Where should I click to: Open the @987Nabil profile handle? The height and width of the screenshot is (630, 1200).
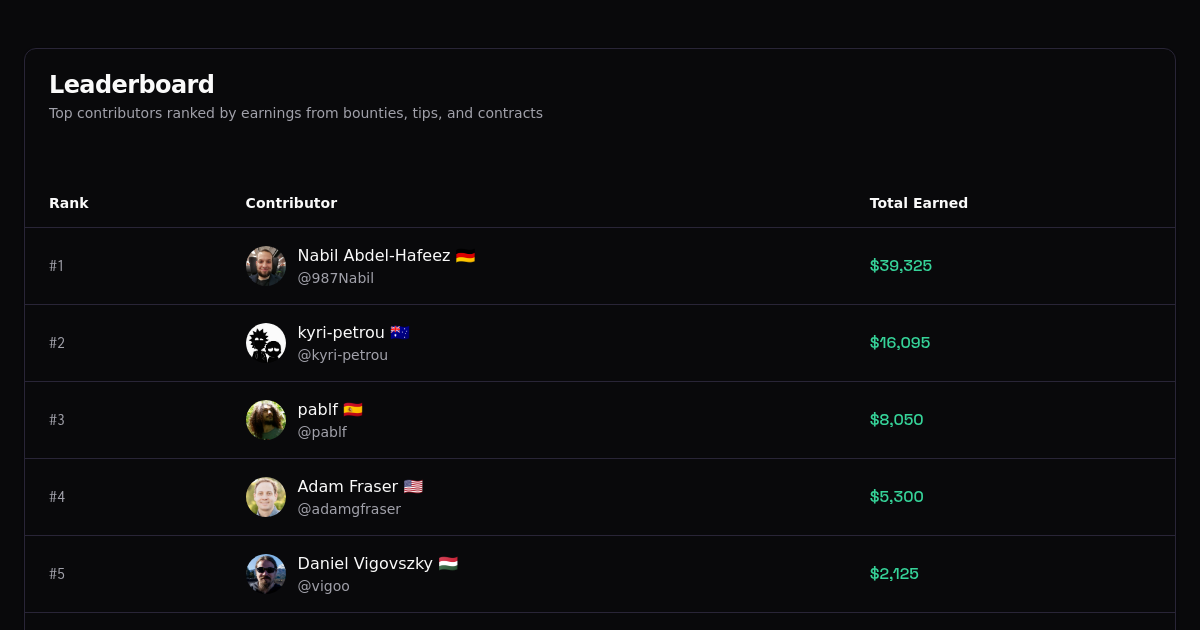tap(336, 278)
